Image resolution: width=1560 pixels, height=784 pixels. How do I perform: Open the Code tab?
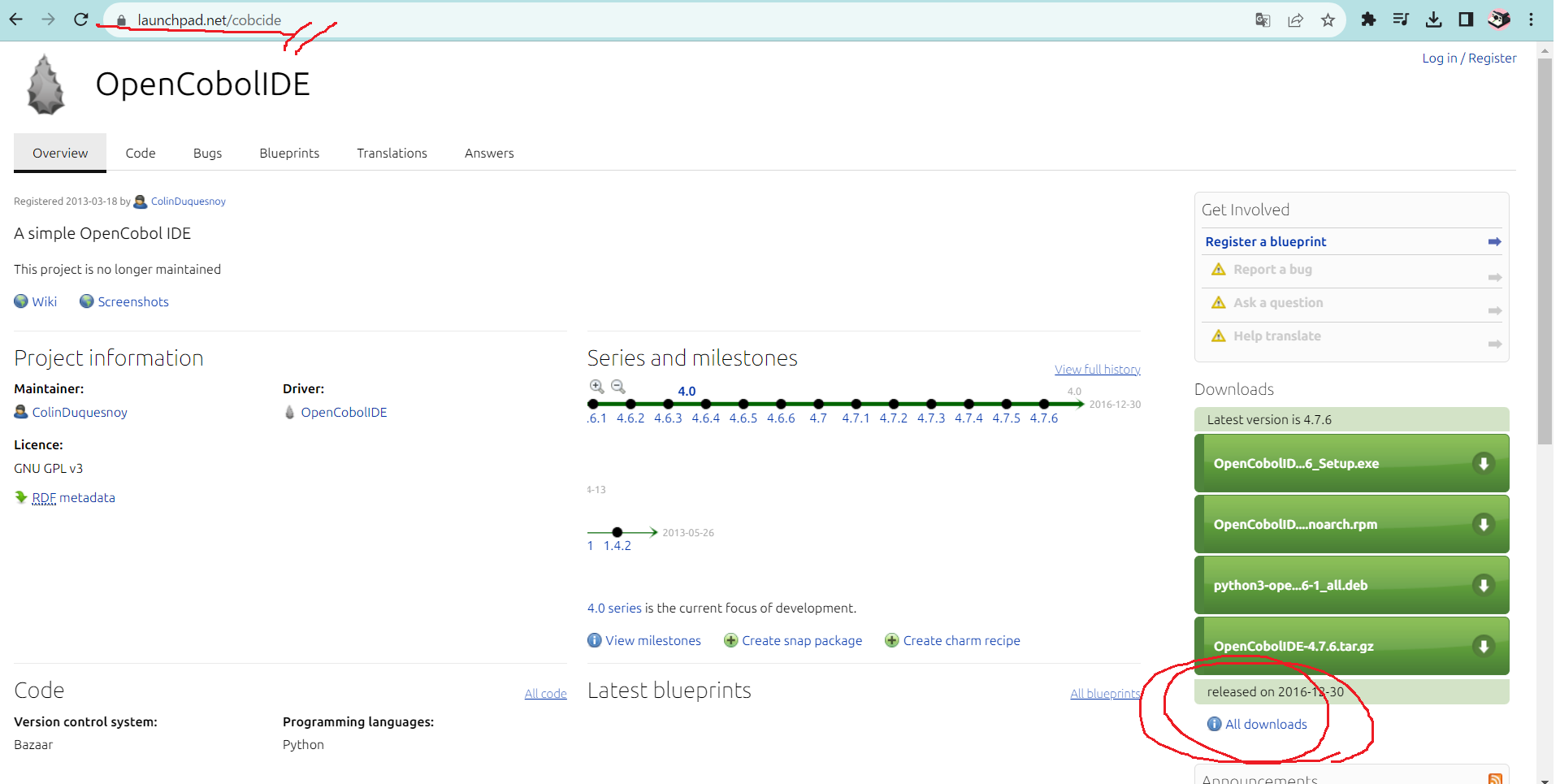141,153
